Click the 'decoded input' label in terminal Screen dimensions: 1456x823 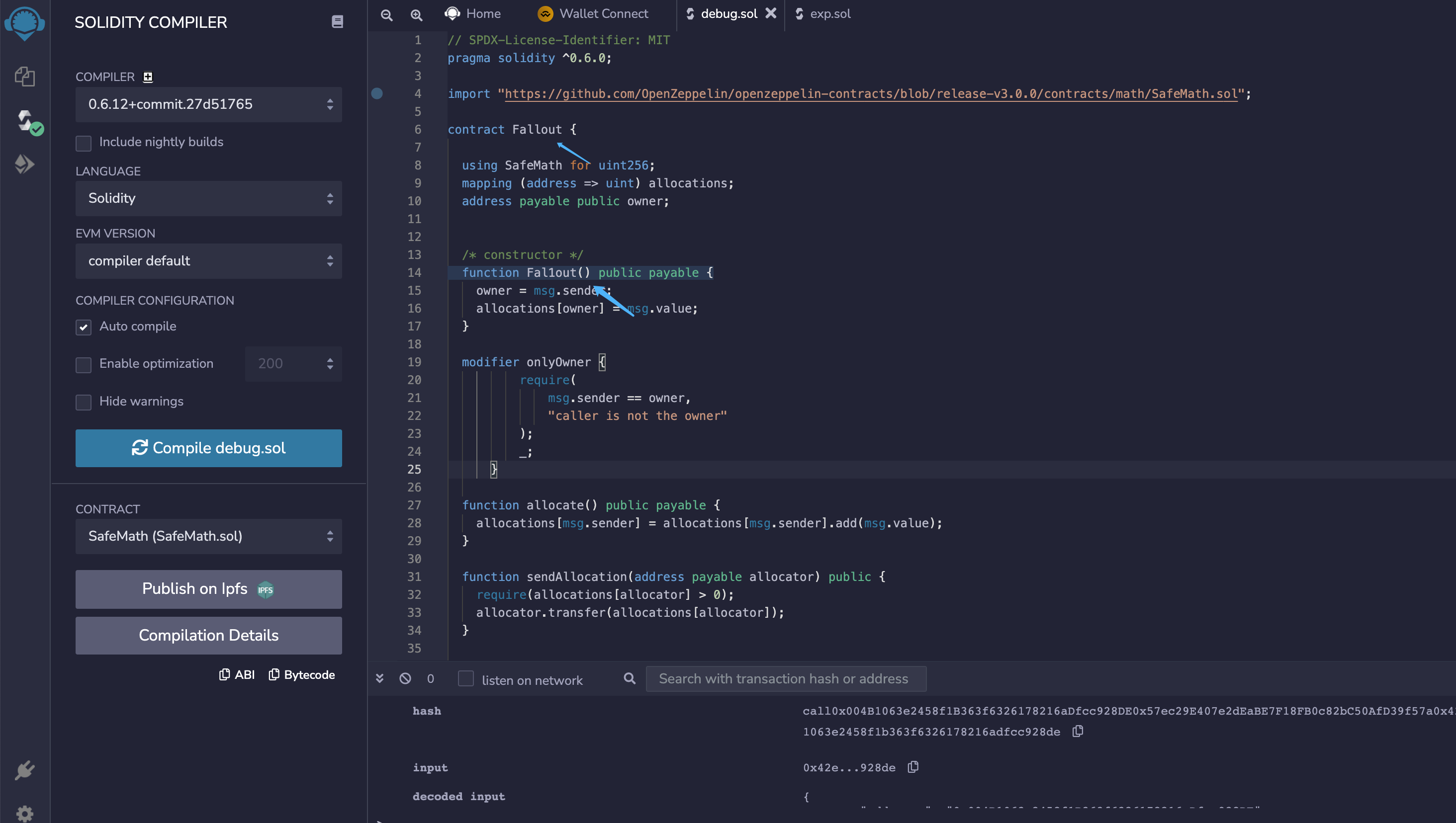(x=458, y=797)
